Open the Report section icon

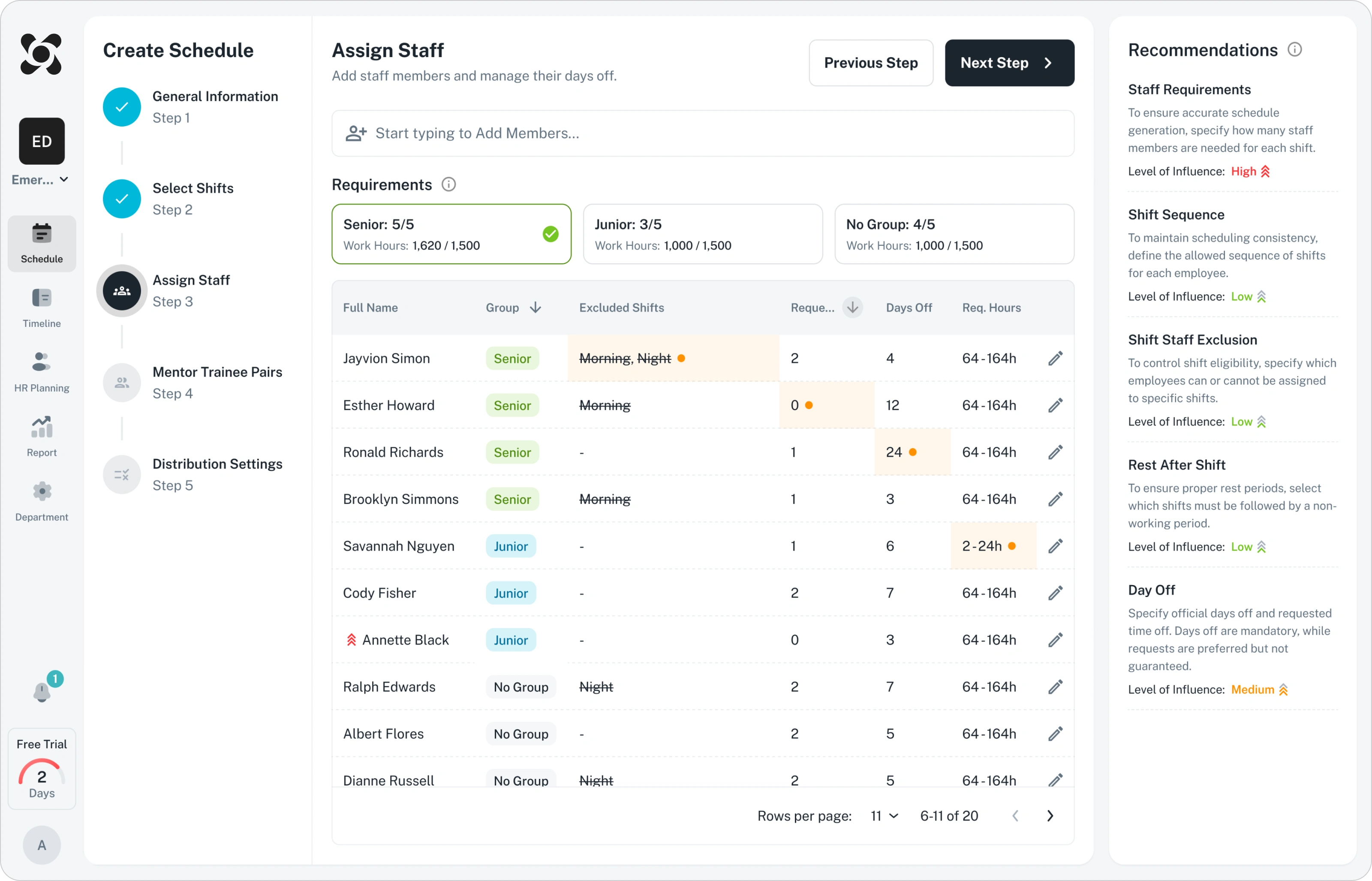tap(42, 427)
